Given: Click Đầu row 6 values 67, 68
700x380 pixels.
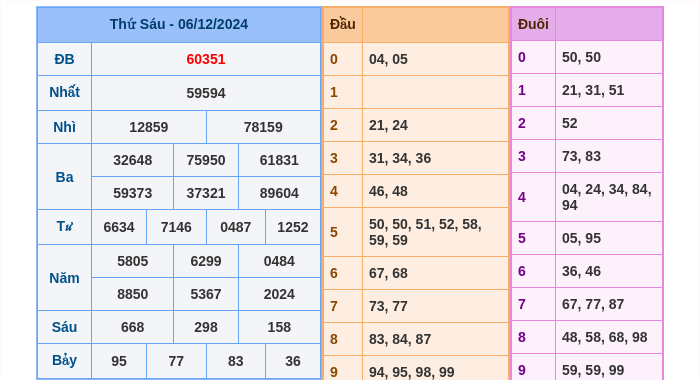Looking at the screenshot, I should pos(388,273).
